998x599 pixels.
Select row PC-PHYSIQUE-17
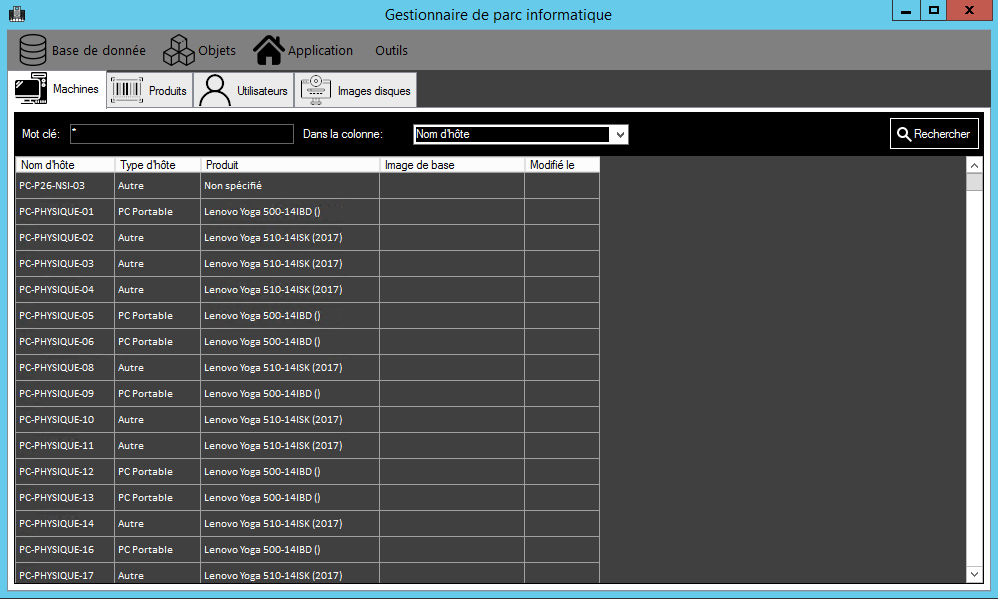(307, 573)
